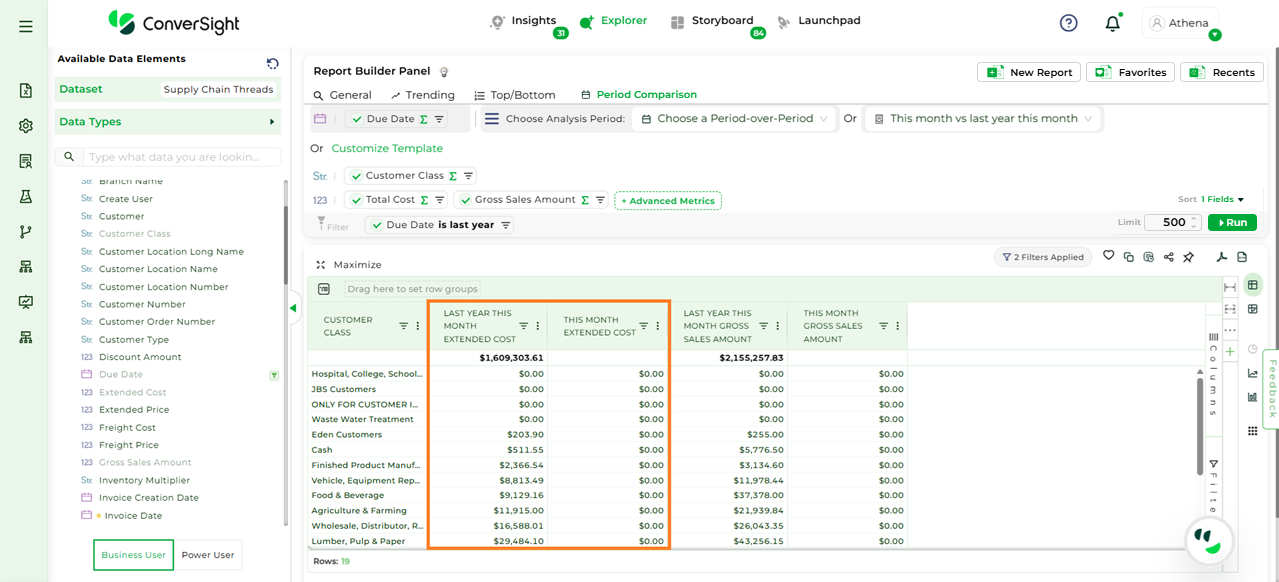Image resolution: width=1279 pixels, height=582 pixels.
Task: Click the heart favorite icon above results
Action: coord(1108,256)
